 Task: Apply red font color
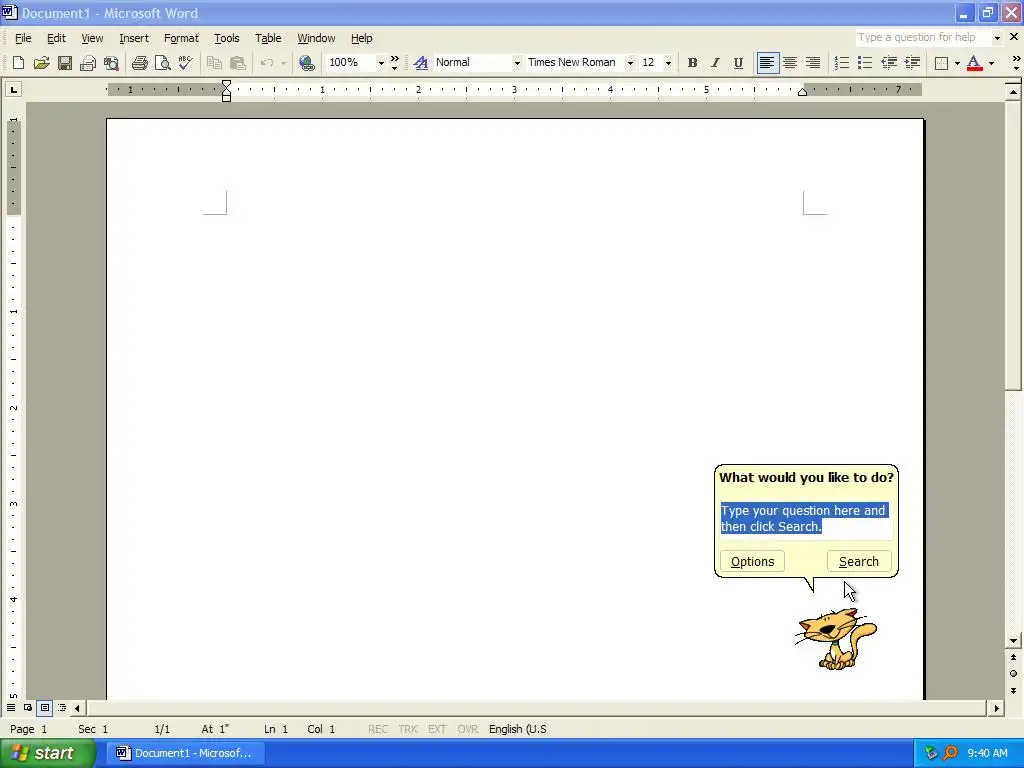click(x=974, y=63)
